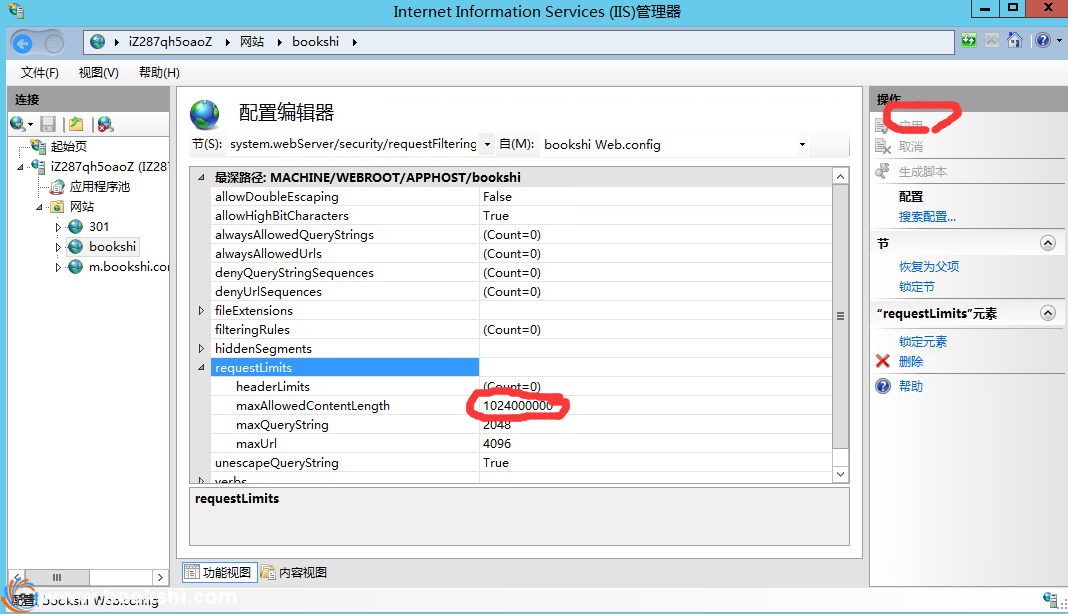Click the property grid scroll up arrow
This screenshot has height=614, width=1068.
point(841,176)
